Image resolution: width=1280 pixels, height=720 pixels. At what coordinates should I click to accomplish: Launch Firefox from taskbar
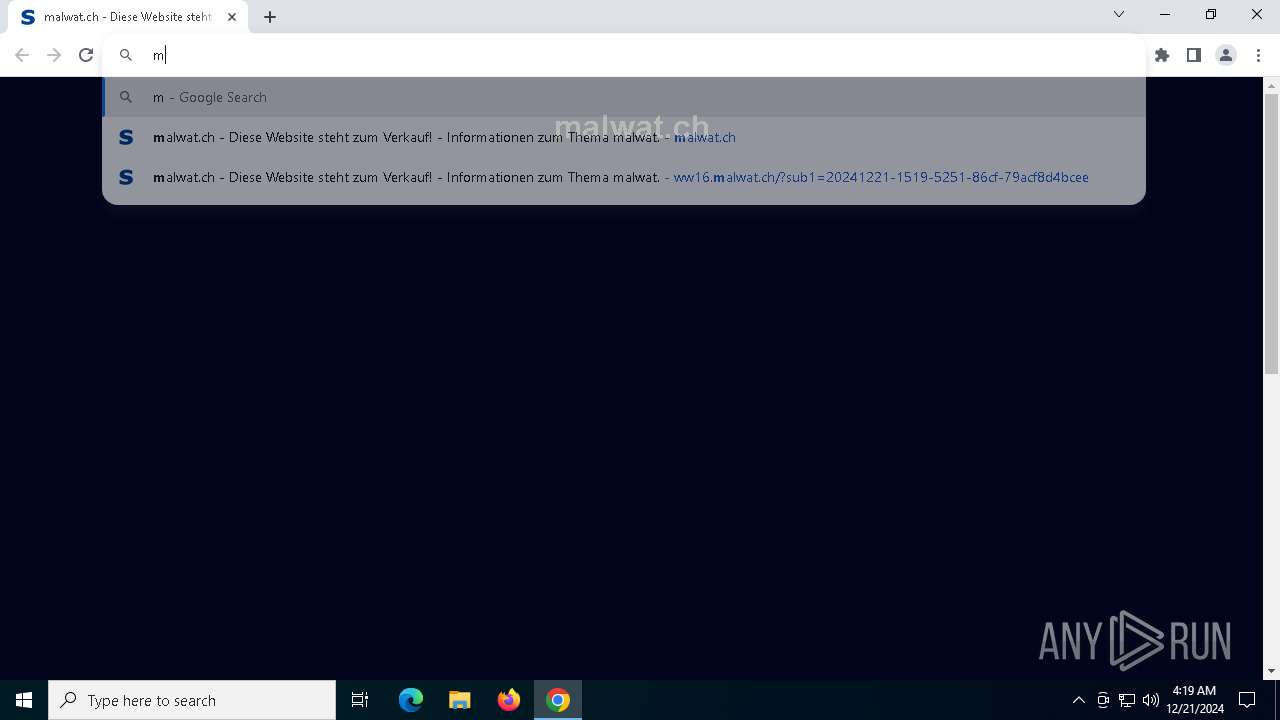pos(509,700)
